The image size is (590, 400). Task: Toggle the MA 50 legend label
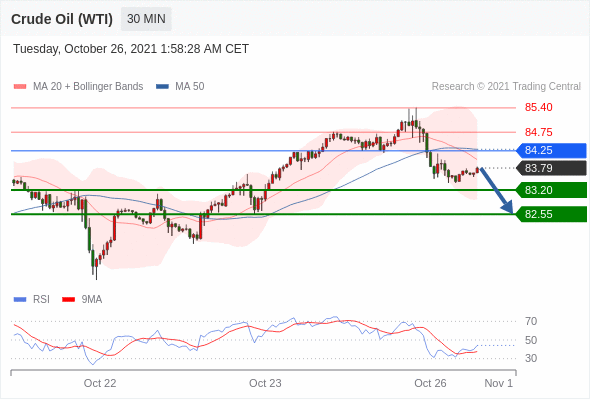coord(190,87)
